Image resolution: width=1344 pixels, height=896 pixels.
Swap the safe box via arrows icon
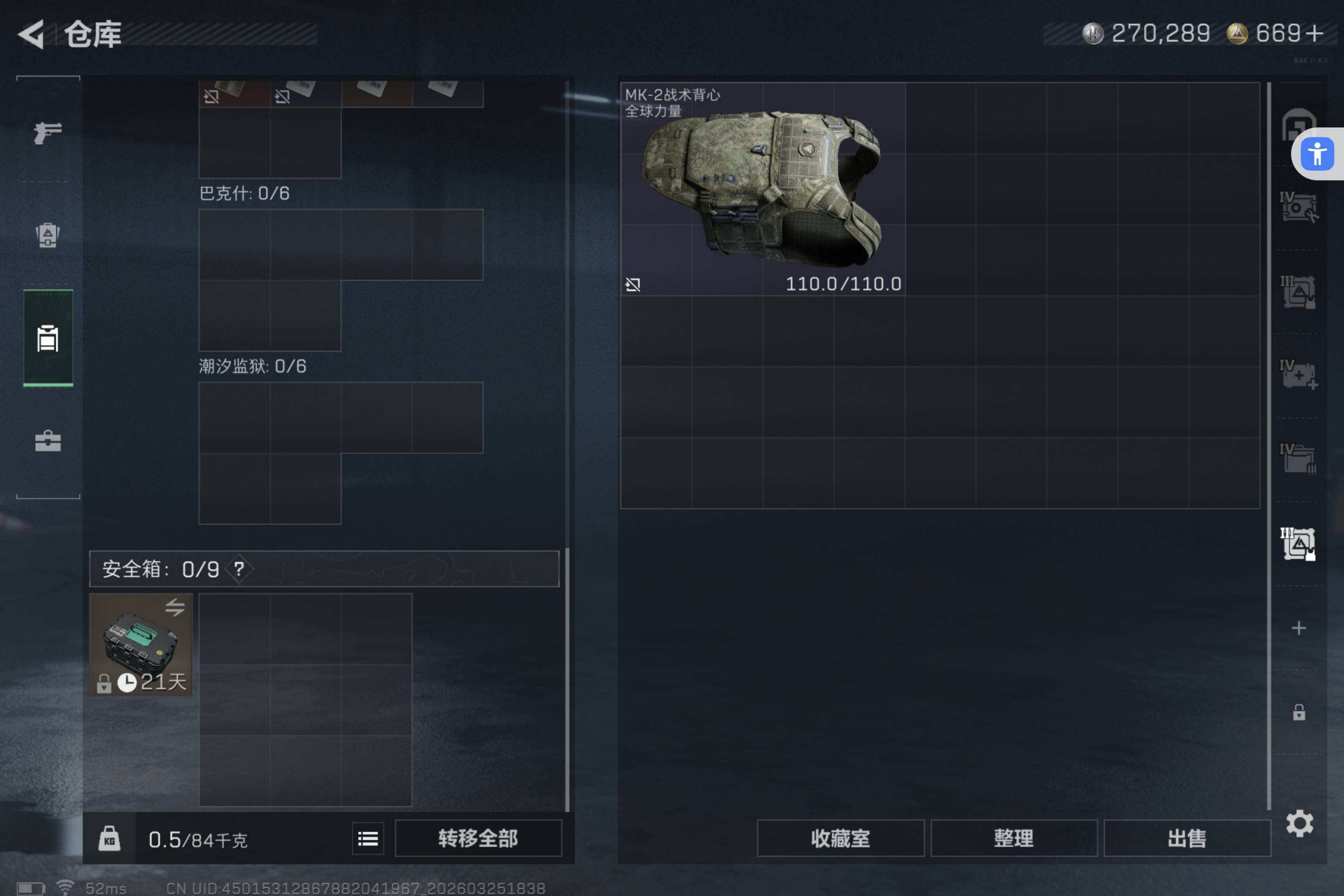pyautogui.click(x=175, y=607)
